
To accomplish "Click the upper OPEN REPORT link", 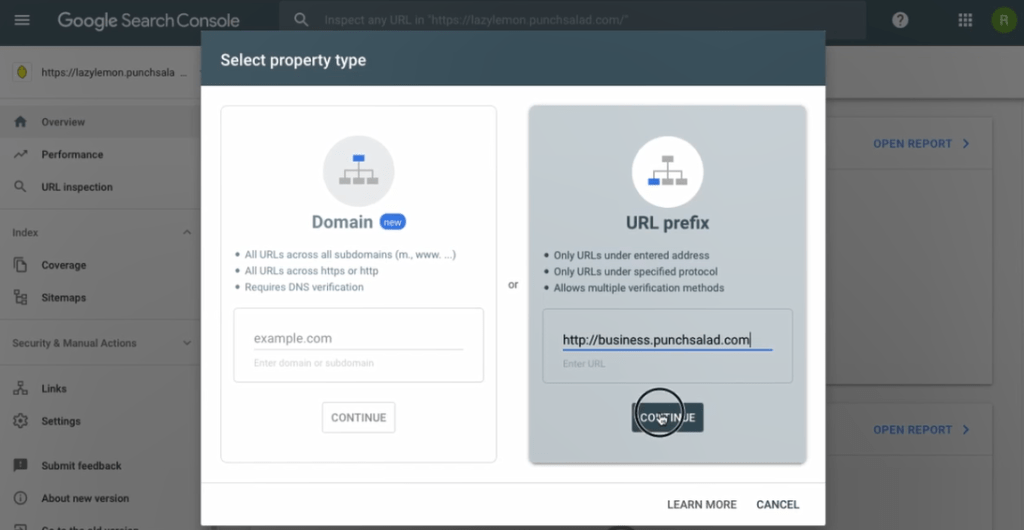I will (921, 144).
